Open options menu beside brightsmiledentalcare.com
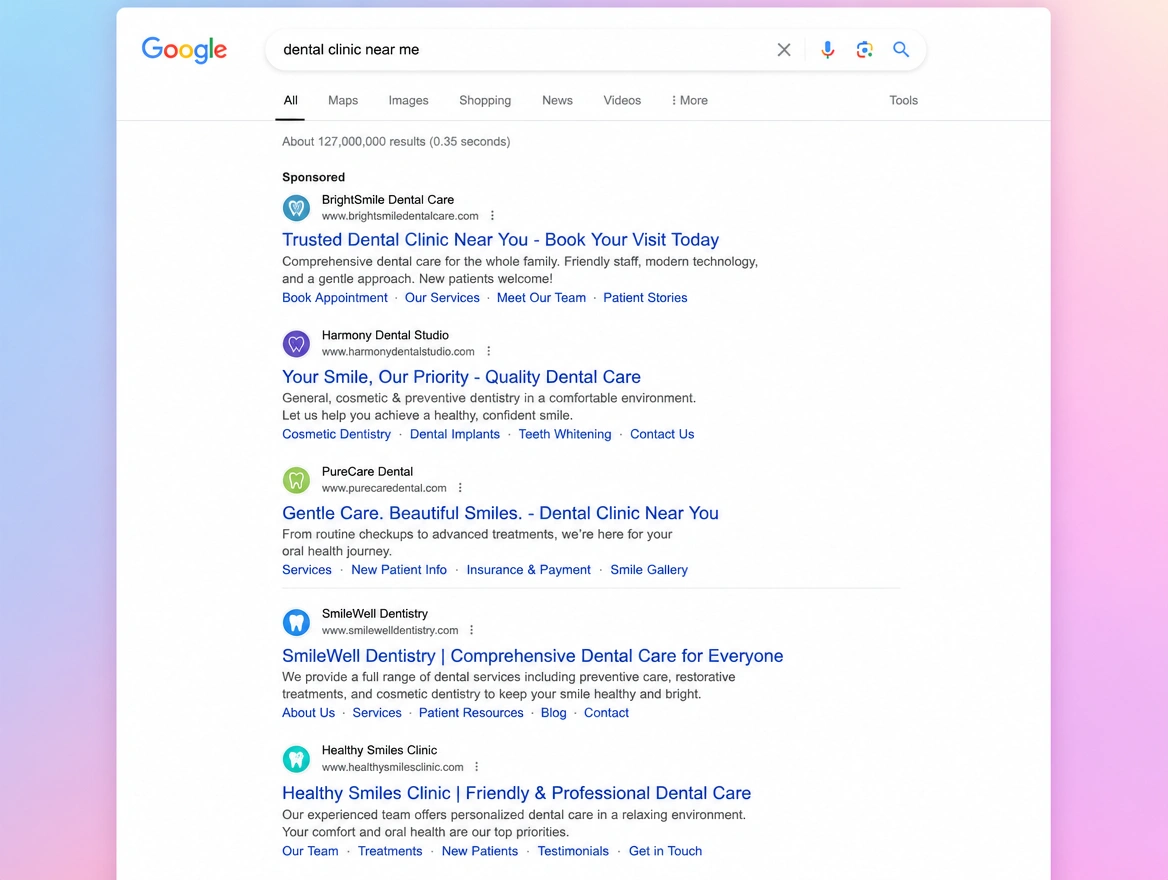 (492, 216)
